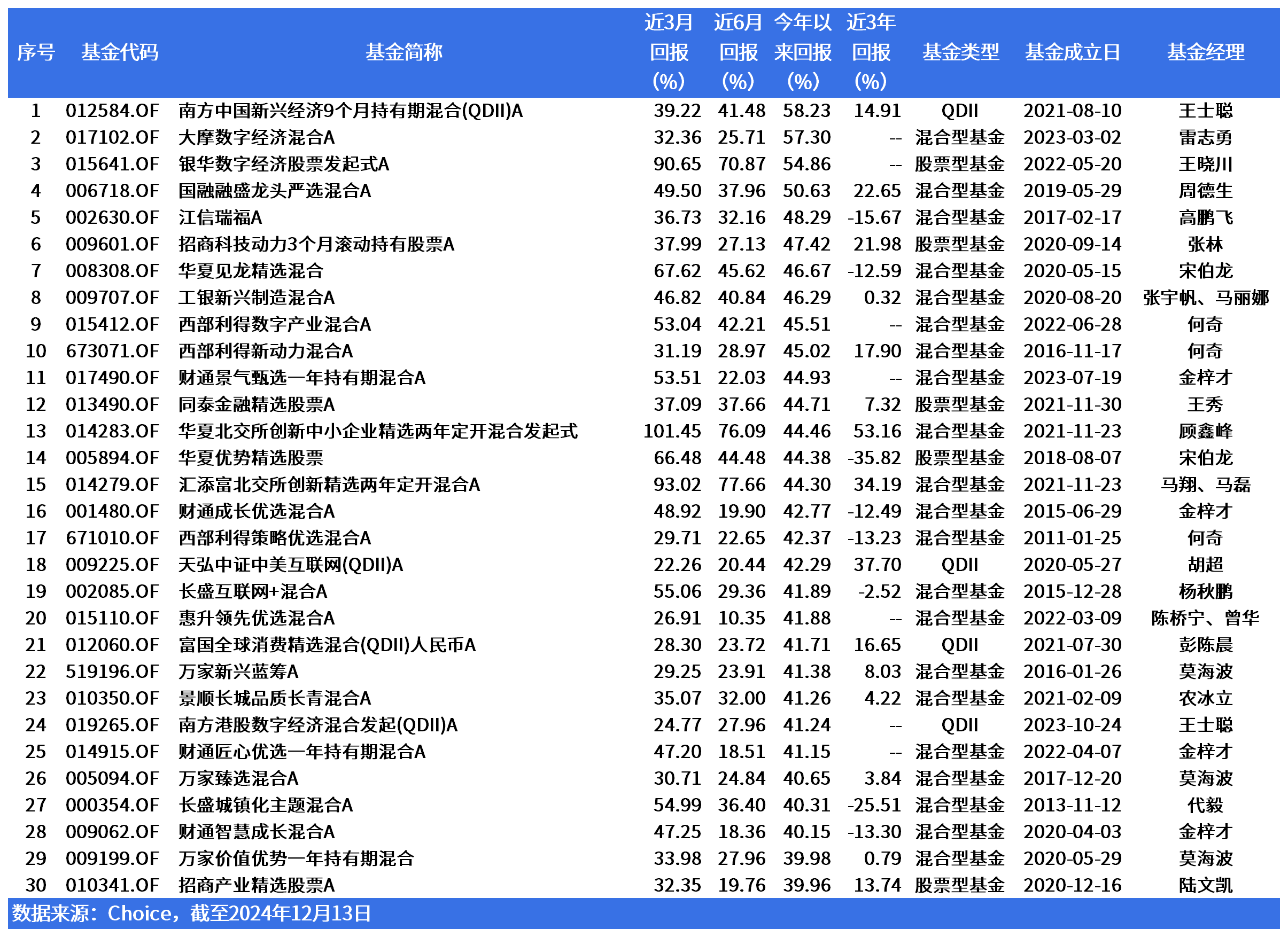Image resolution: width=1288 pixels, height=937 pixels.
Task: Click the 90.65 three-month return value
Action: click(x=677, y=164)
